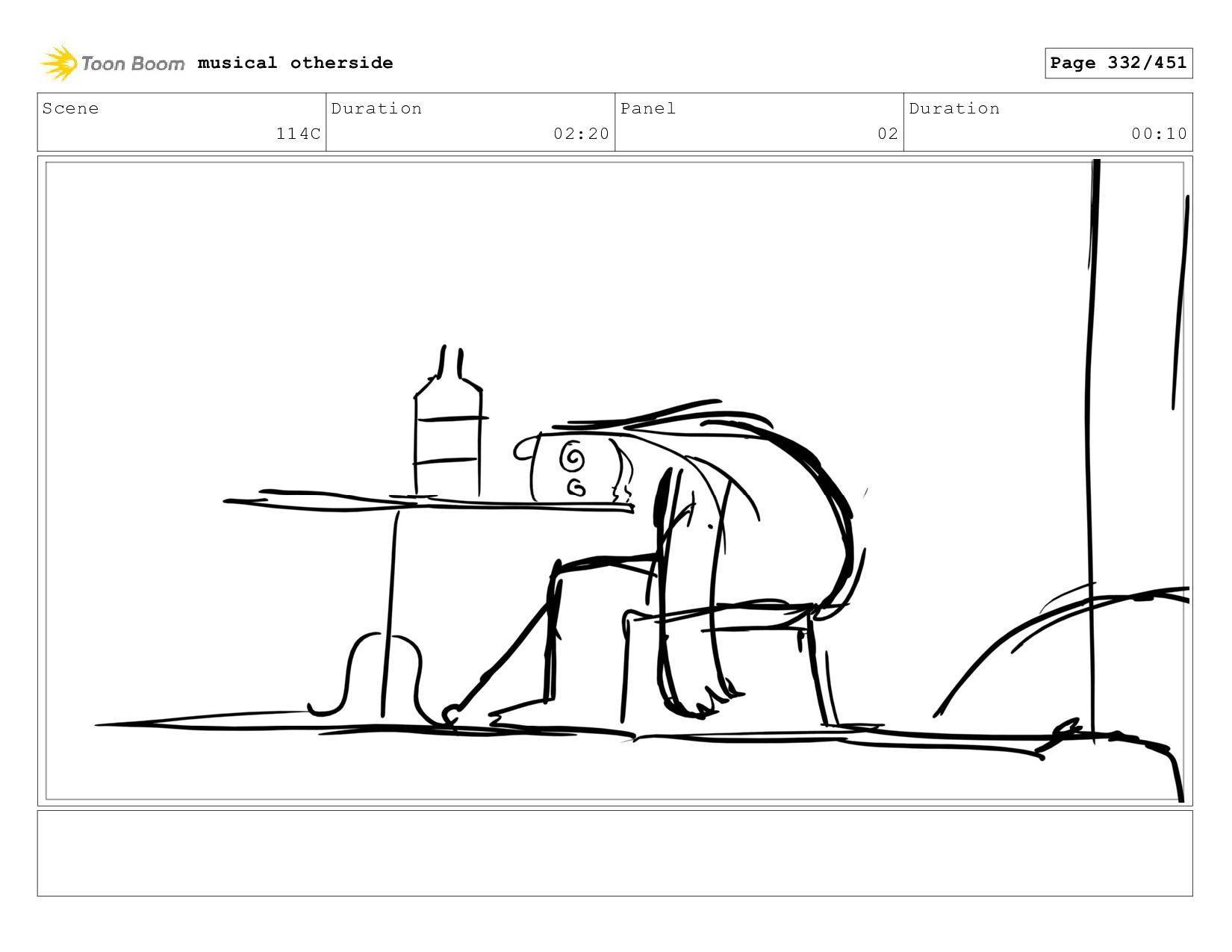Select the scene number '114C'
1232x952 pixels.
click(298, 134)
